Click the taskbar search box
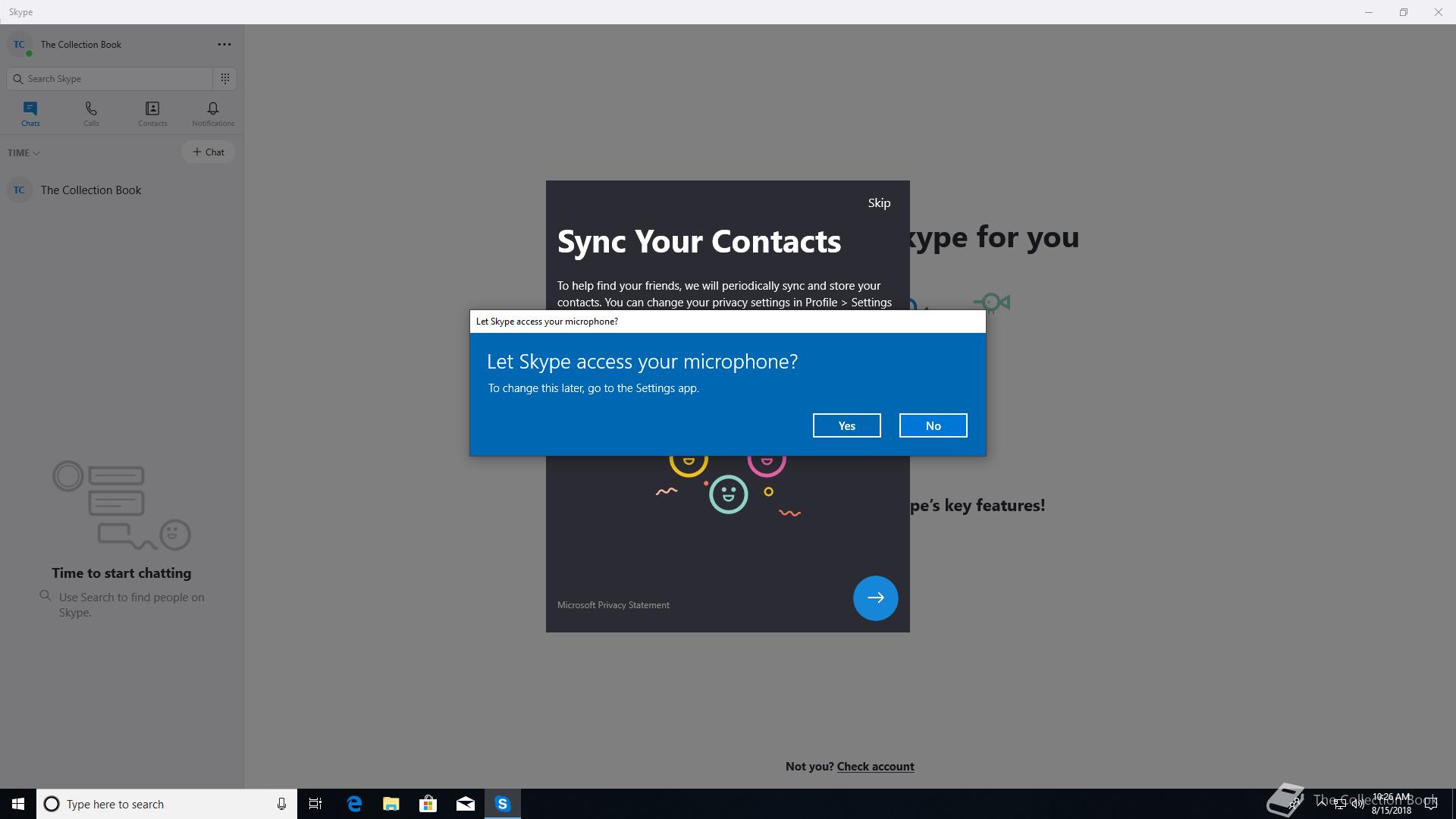The width and height of the screenshot is (1456, 819). [167, 804]
